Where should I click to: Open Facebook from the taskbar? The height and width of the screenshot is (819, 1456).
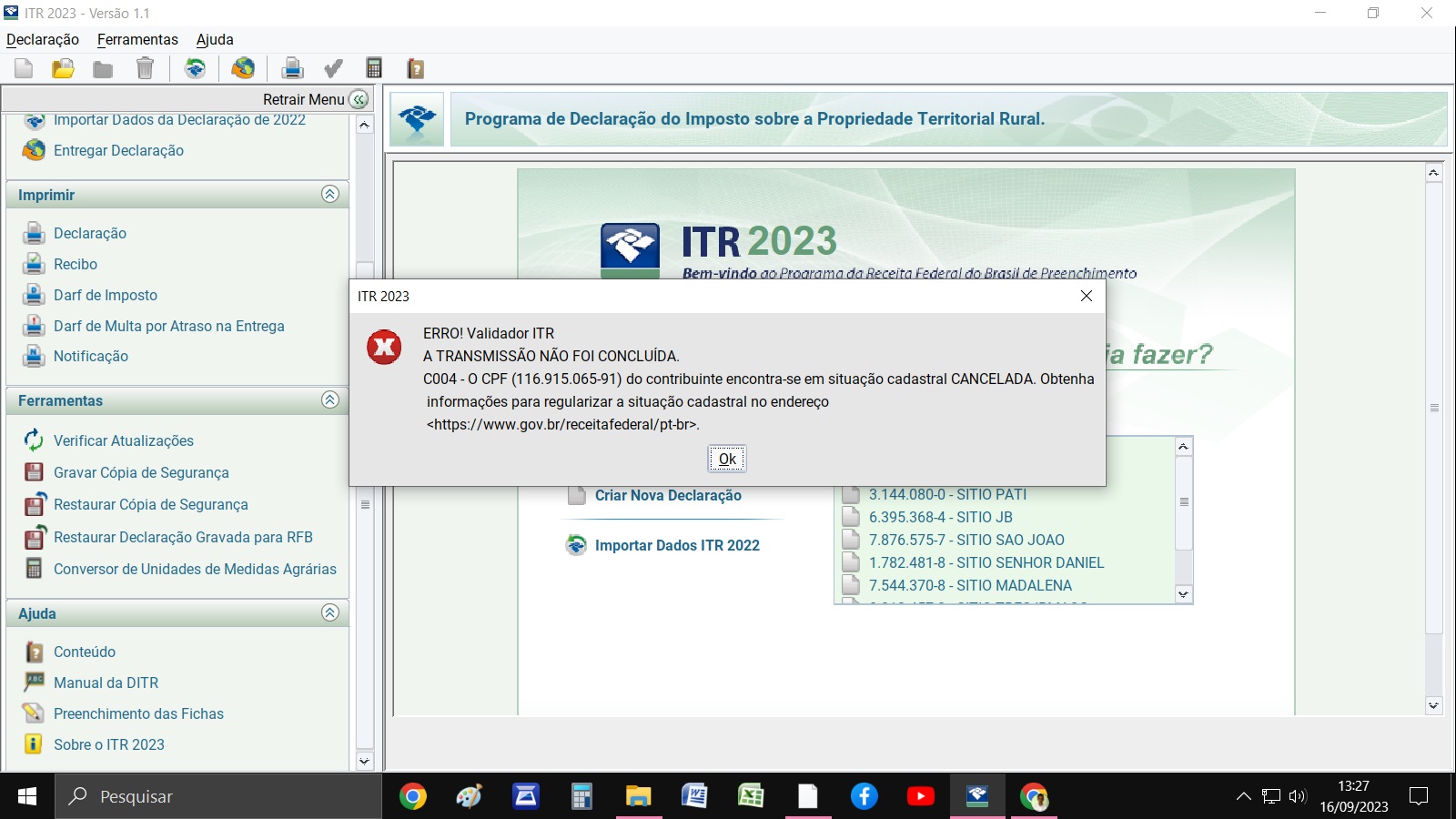[864, 796]
